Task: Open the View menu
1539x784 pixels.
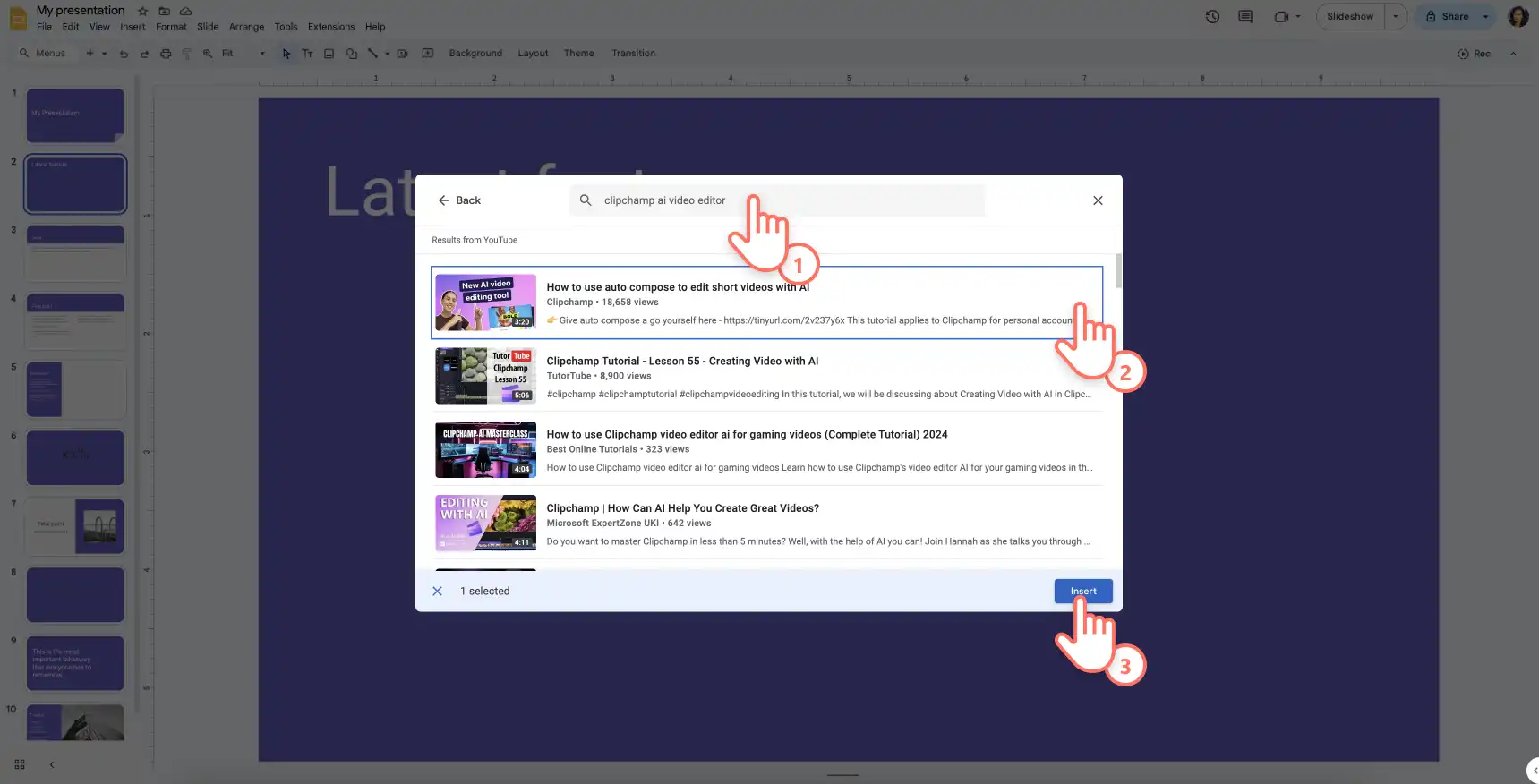Action: tap(99, 27)
